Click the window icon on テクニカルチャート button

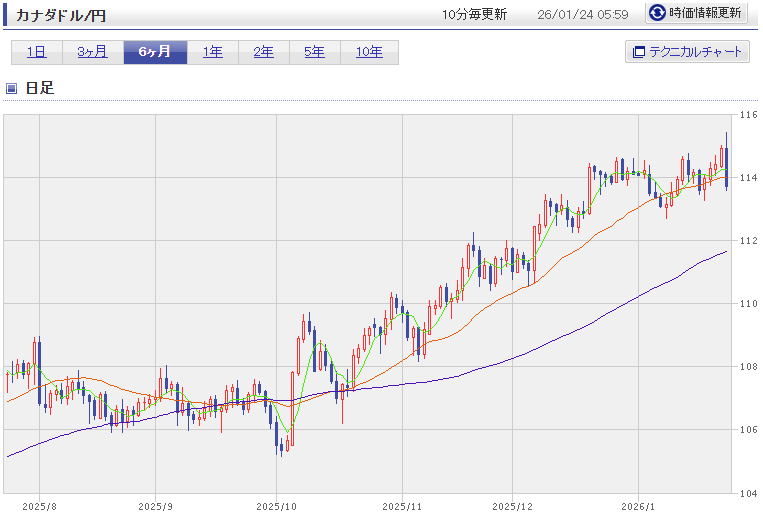tap(637, 52)
